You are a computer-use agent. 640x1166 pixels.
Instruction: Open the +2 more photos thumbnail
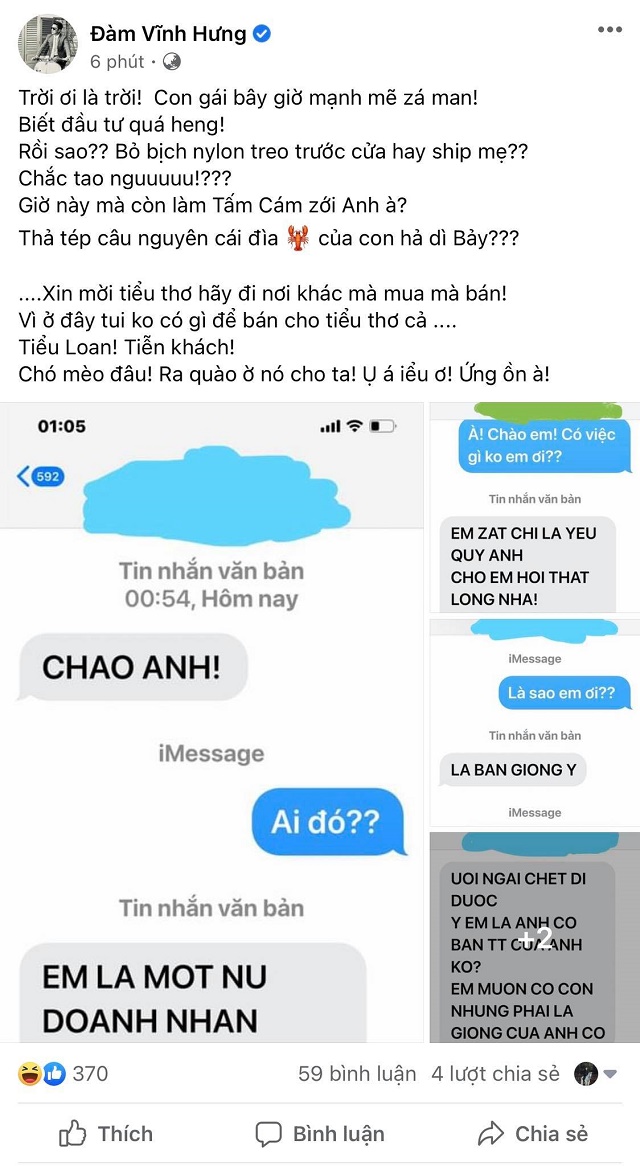coord(534,937)
